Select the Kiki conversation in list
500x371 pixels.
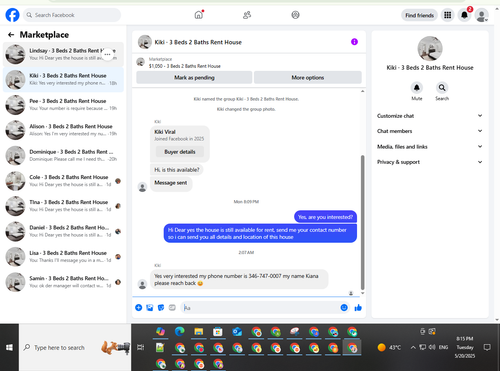point(63,79)
